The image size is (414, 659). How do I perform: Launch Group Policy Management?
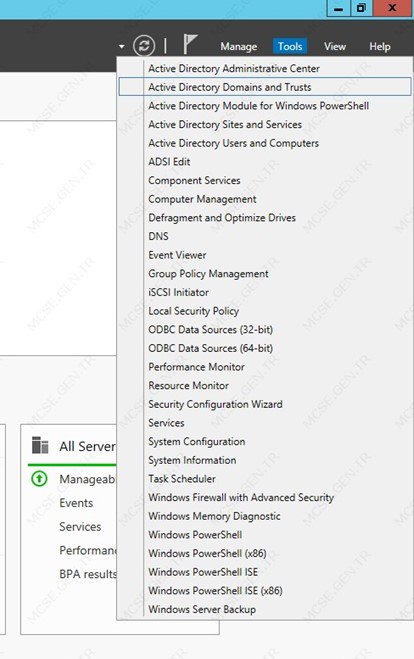click(208, 274)
